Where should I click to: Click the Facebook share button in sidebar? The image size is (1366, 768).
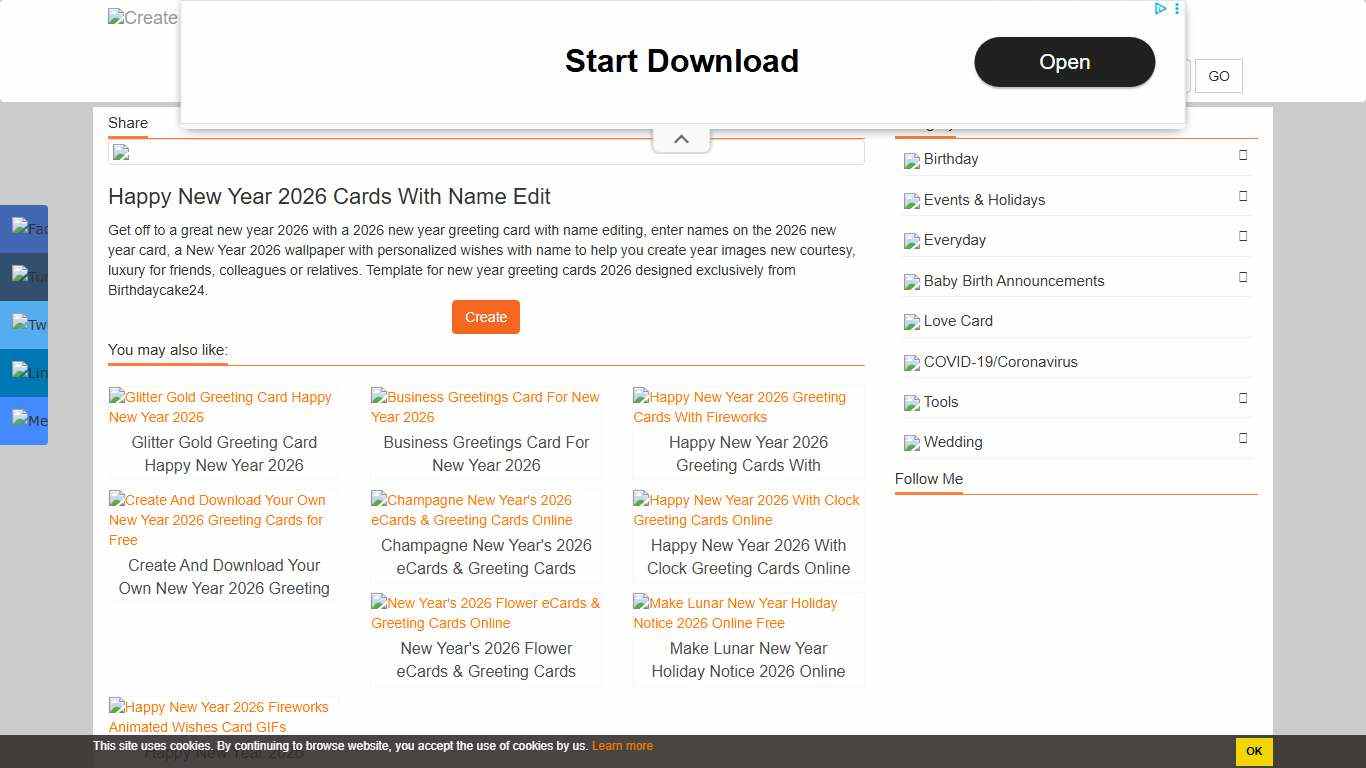pyautogui.click(x=24, y=228)
